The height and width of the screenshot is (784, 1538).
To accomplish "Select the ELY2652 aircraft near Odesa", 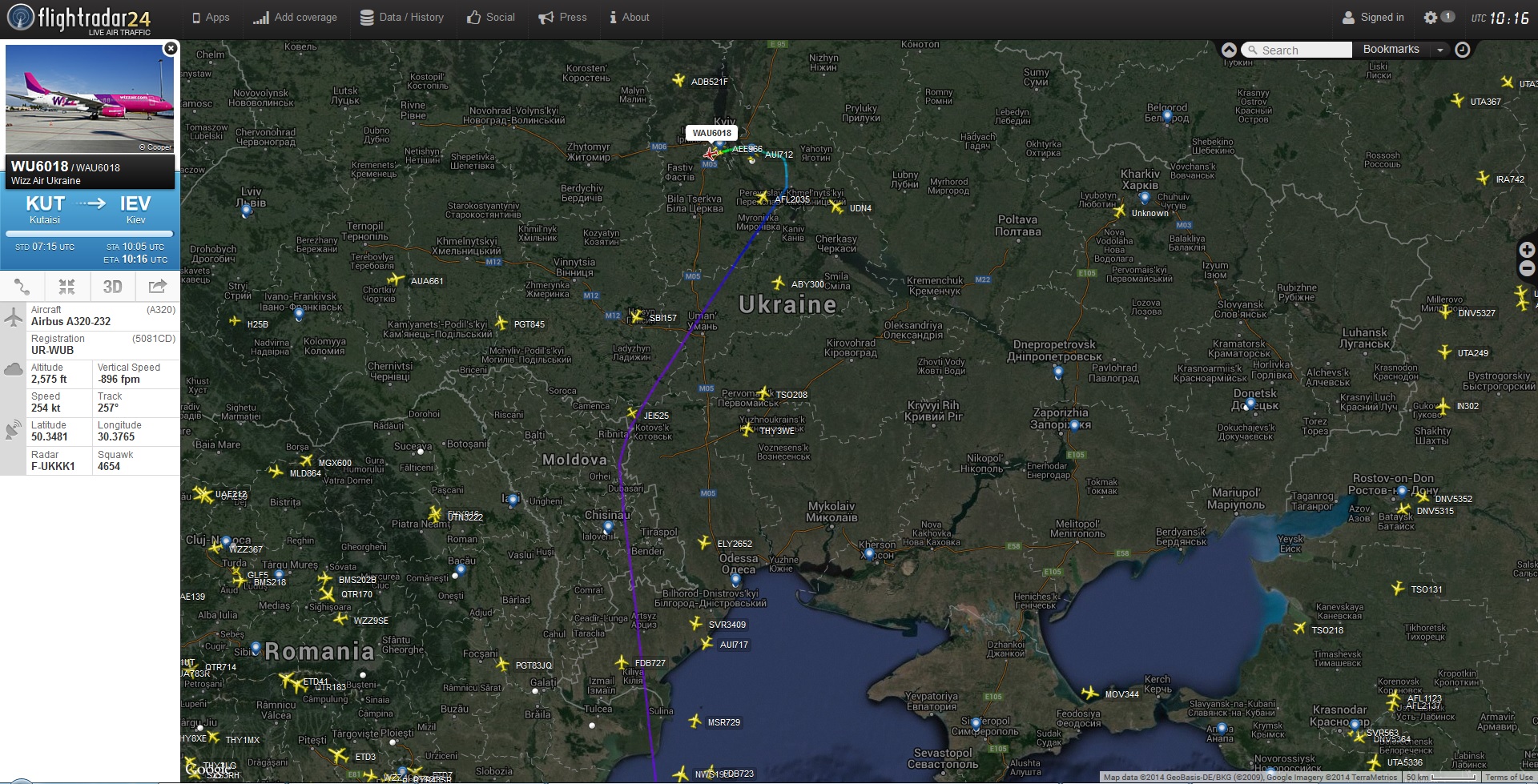I will click(705, 543).
